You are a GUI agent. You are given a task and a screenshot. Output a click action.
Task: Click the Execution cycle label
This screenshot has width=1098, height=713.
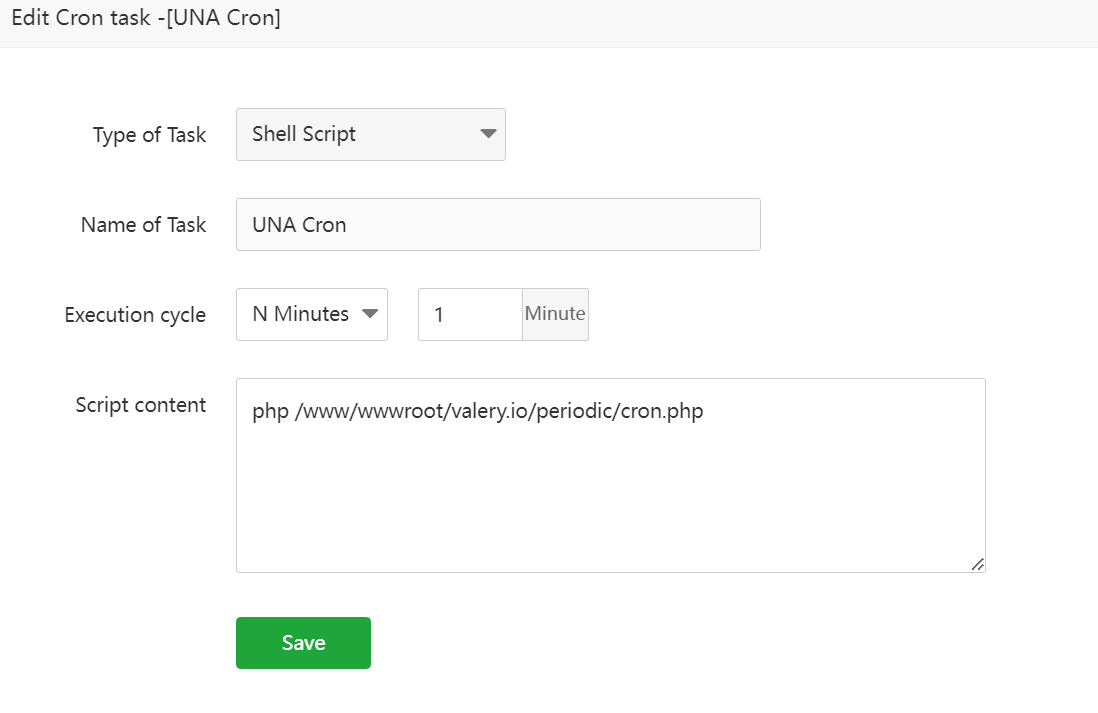point(135,315)
